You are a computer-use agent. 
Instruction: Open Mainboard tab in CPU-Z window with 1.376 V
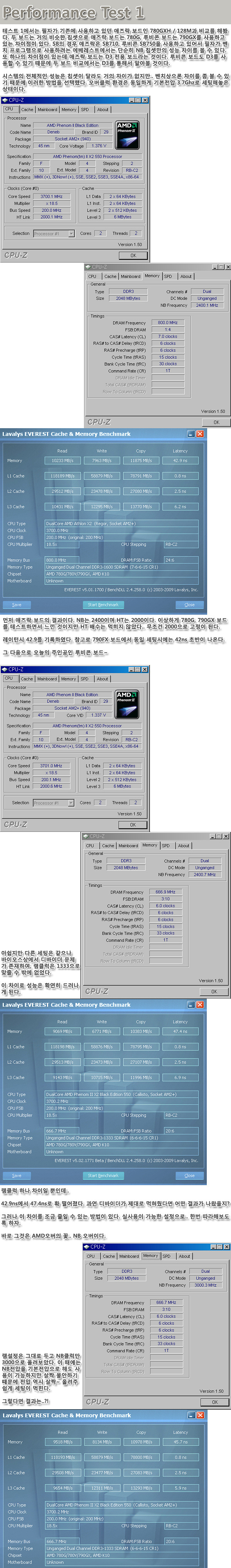(47, 110)
